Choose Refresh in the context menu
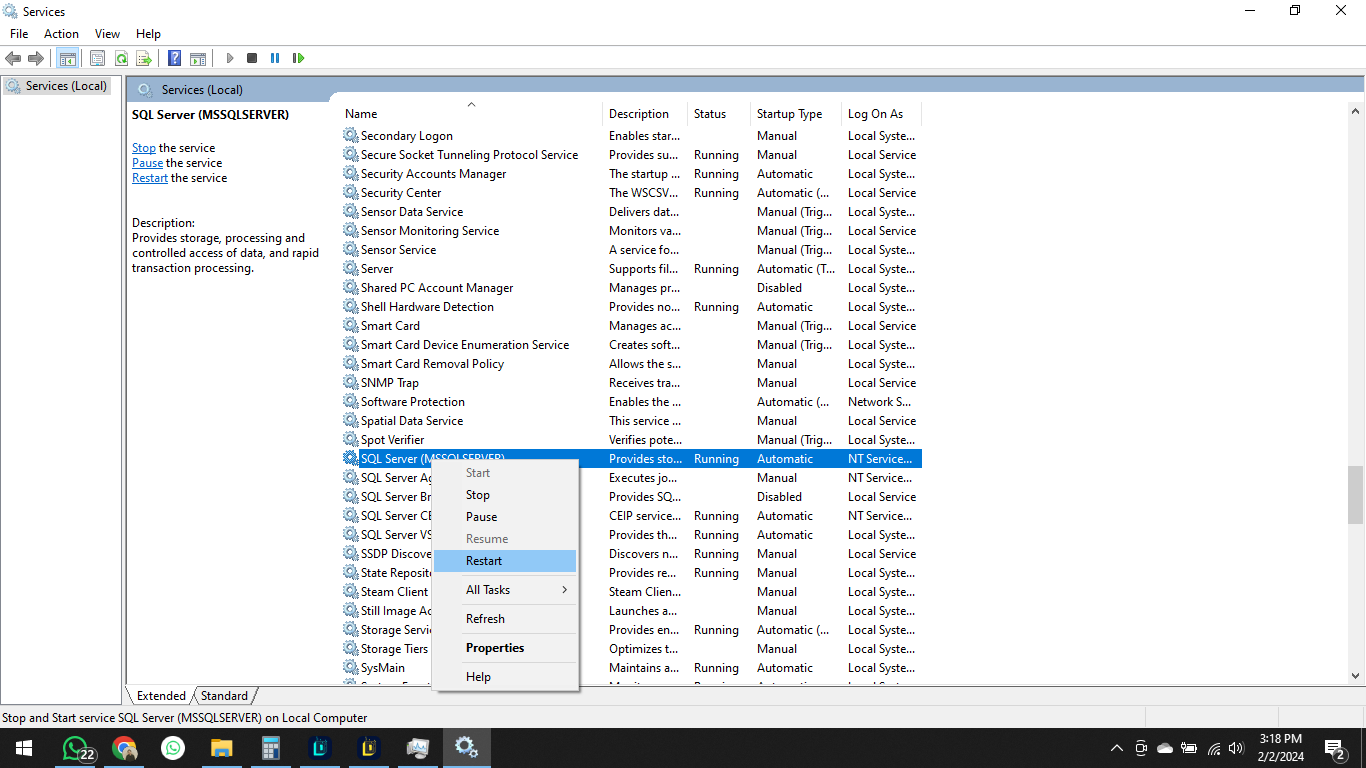The width and height of the screenshot is (1366, 768). pos(505,619)
